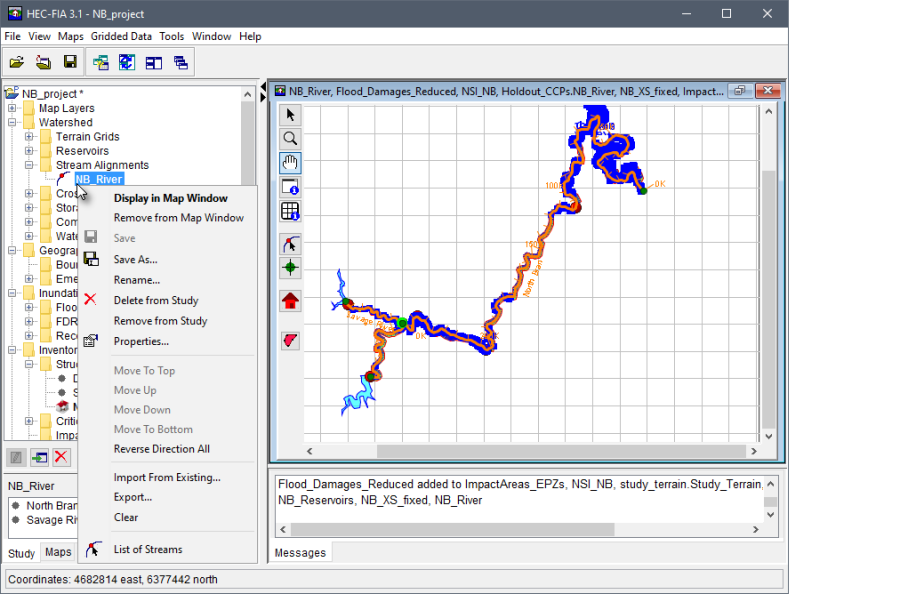
Task: Click Reverse Direction All menu entry
Action: [161, 449]
